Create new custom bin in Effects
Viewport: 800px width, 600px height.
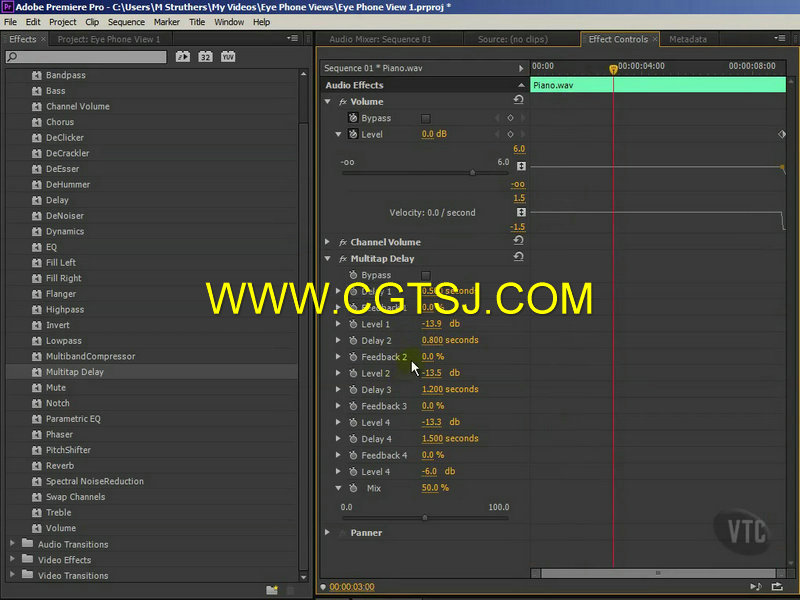pos(272,590)
